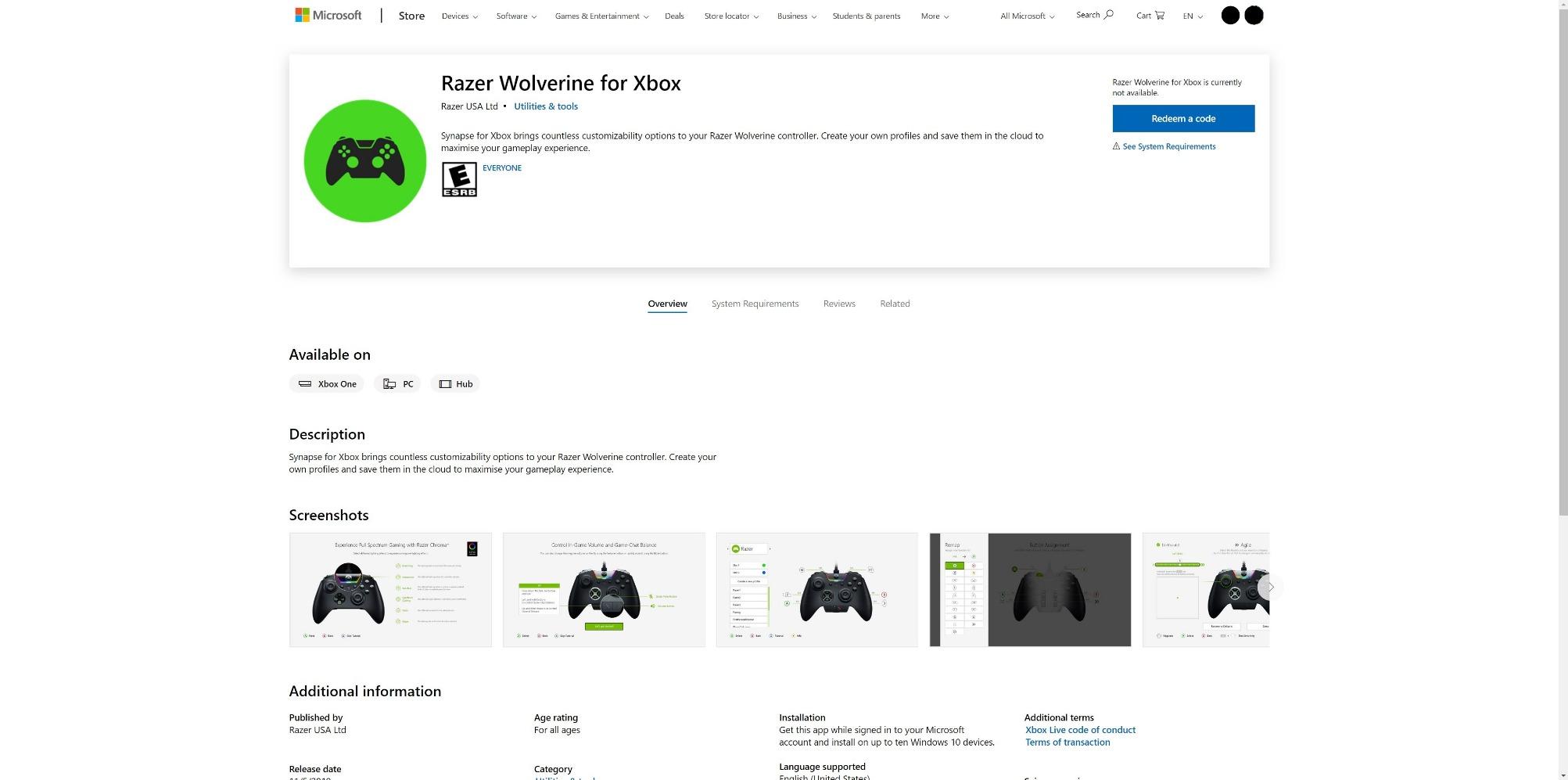
Task: Open Xbox Live code of conduct link
Action: [x=1080, y=730]
